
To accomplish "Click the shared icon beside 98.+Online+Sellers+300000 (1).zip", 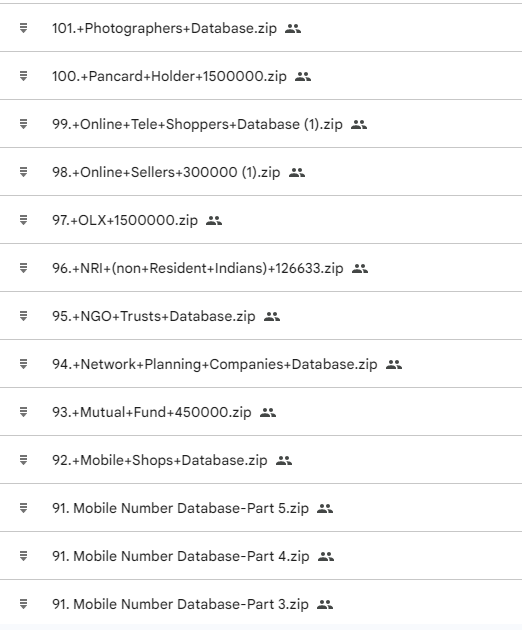I will (x=297, y=172).
